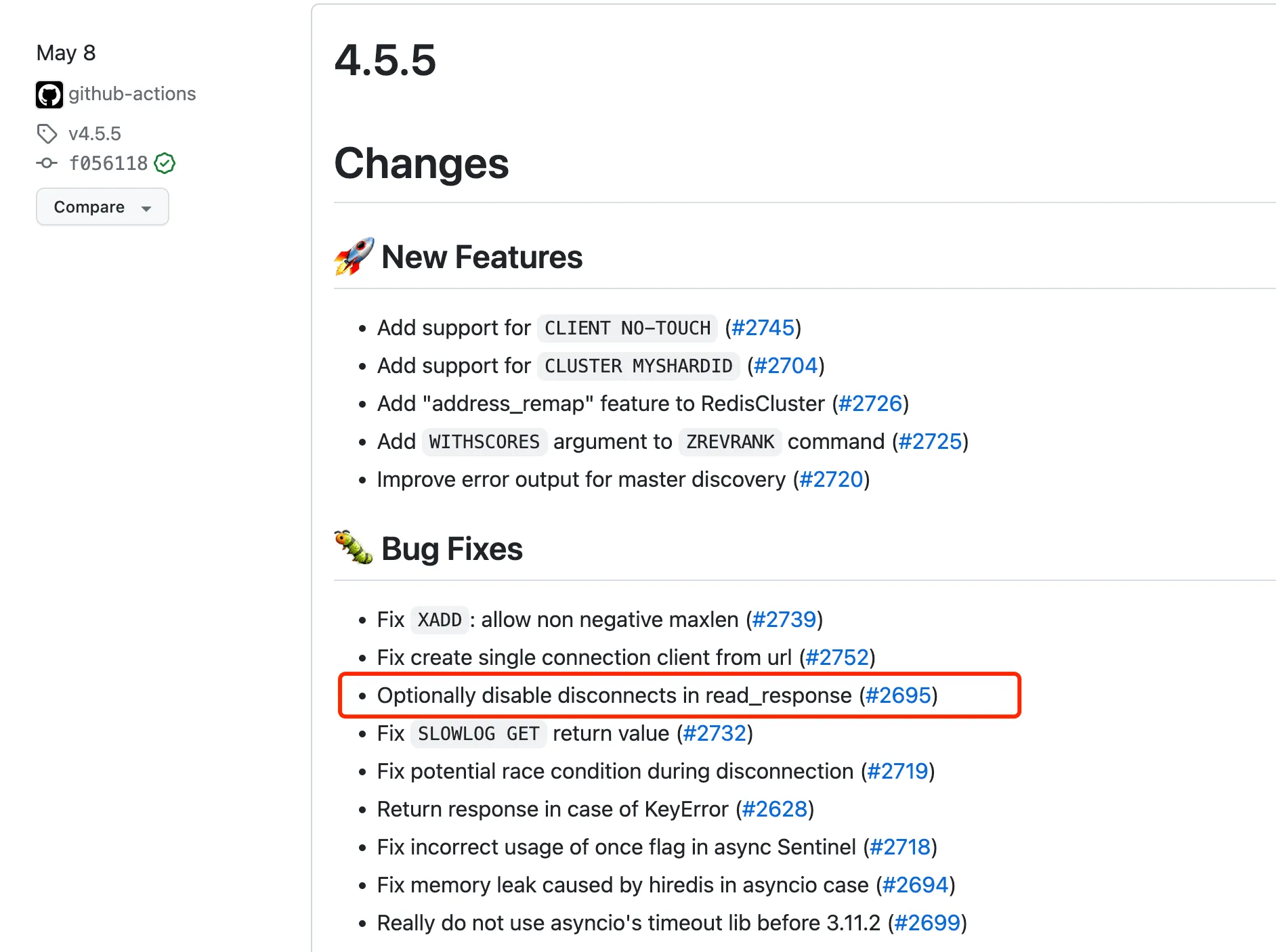Click the github-actions avatar icon
Viewport: 1276px width, 952px height.
49,94
